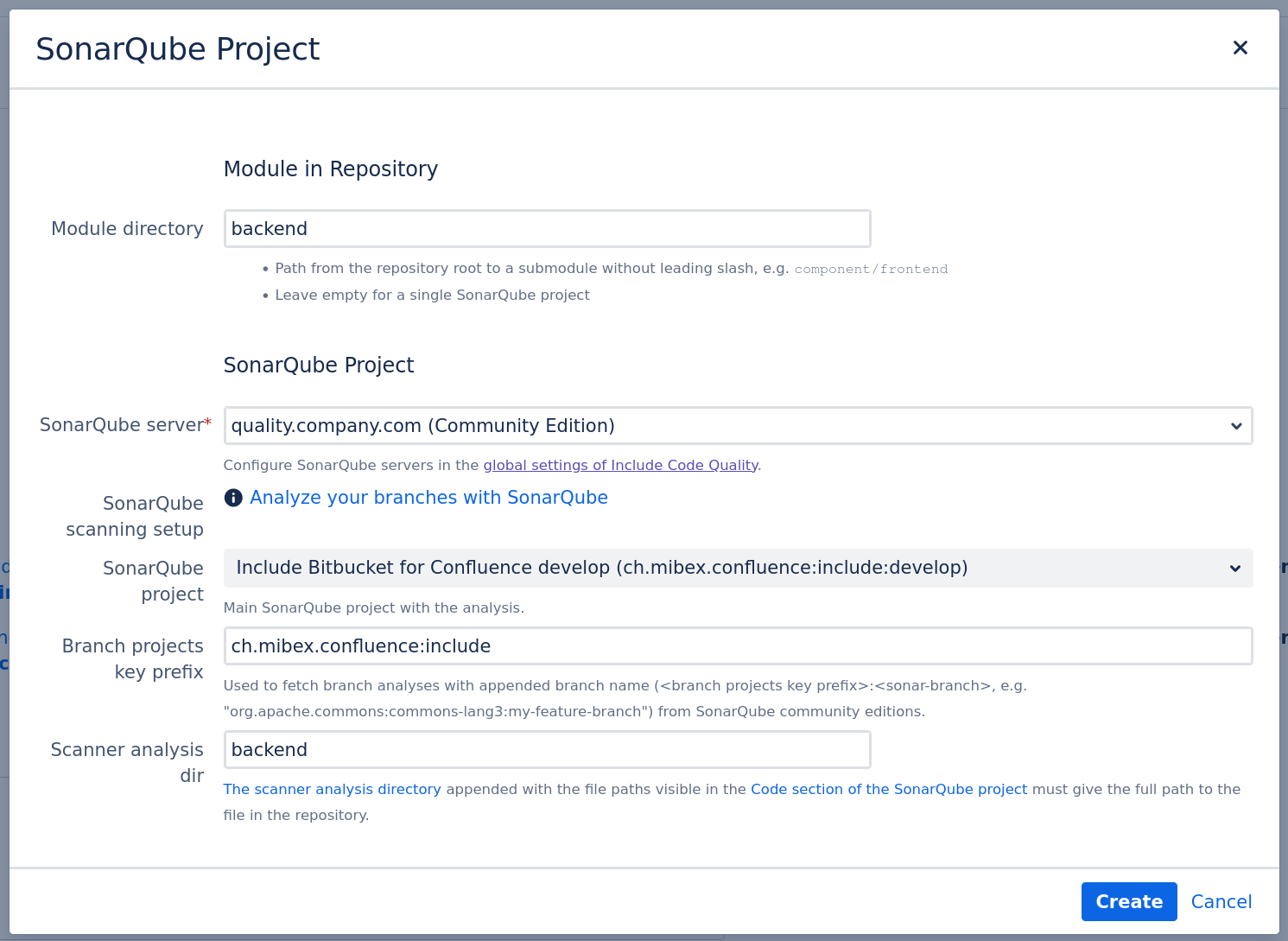The image size is (1288, 941).
Task: Open Code section of the SonarQube project link
Action: pos(889,789)
